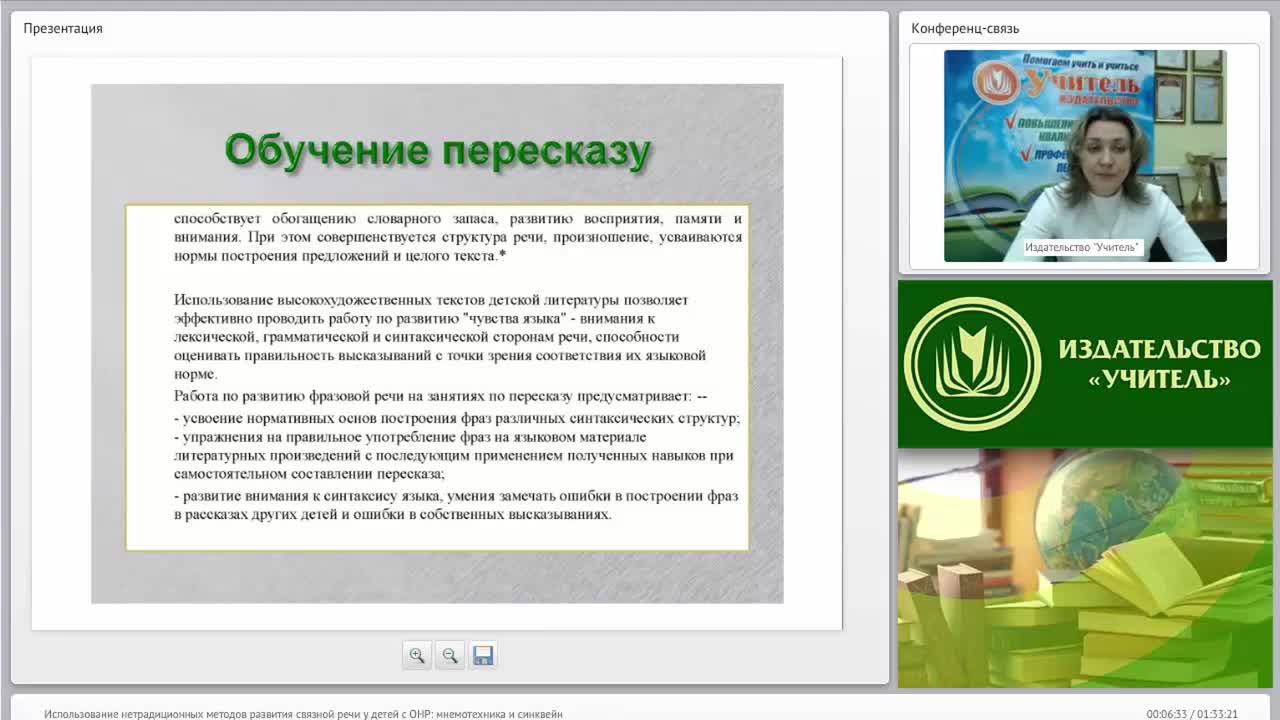Open the Издательство «Учитель» green banner
1280x720 pixels.
point(1085,364)
